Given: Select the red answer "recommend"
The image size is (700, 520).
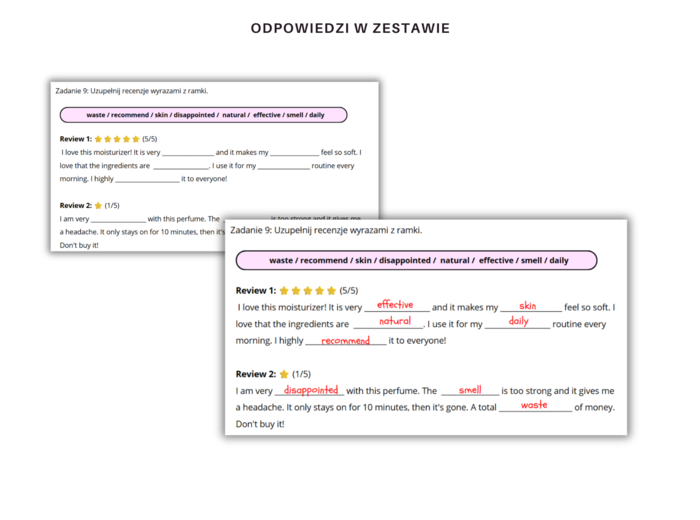Looking at the screenshot, I should pos(345,340).
